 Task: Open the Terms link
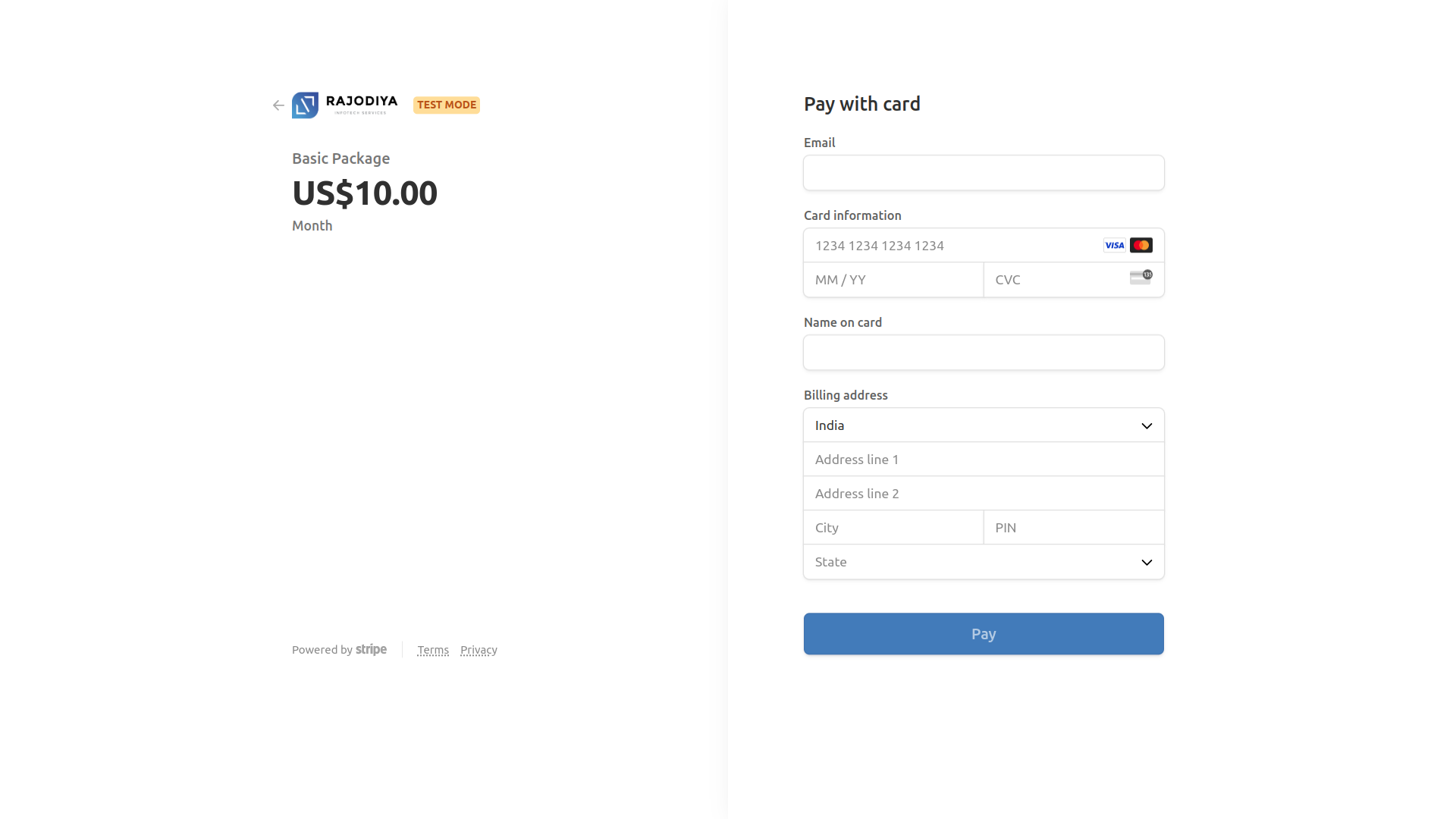point(432,650)
